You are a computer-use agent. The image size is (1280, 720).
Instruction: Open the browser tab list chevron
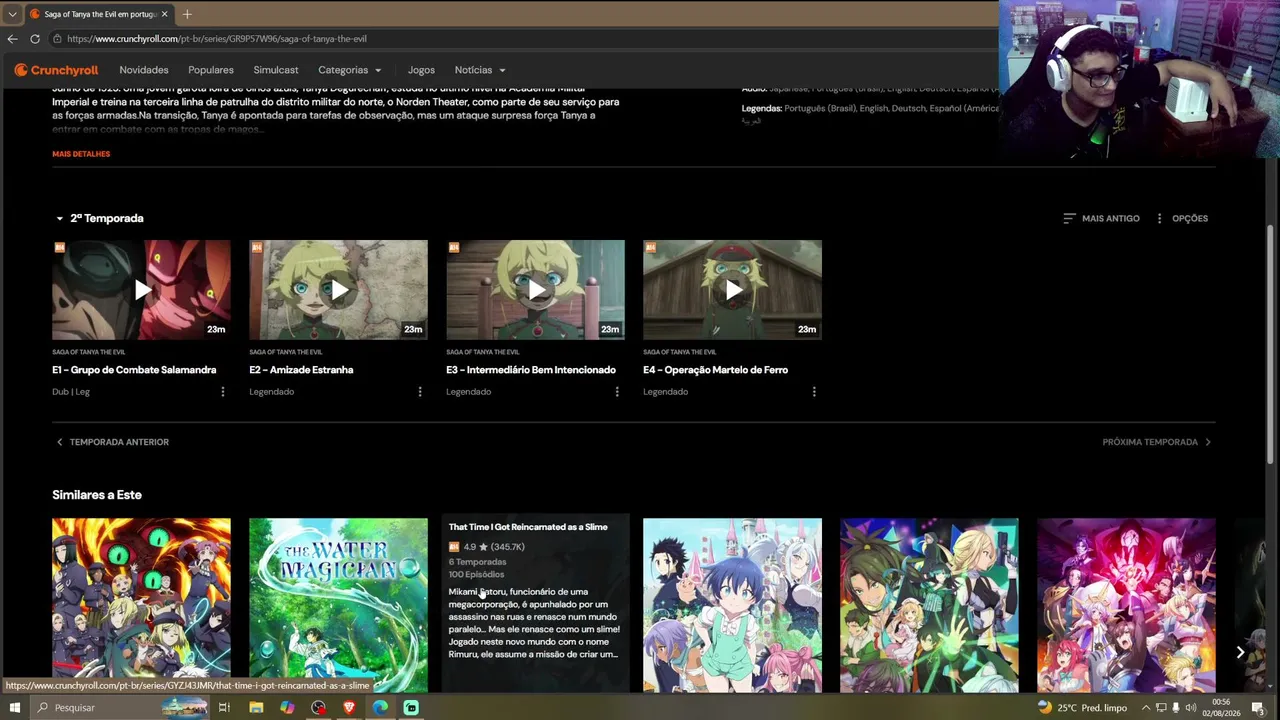click(12, 14)
